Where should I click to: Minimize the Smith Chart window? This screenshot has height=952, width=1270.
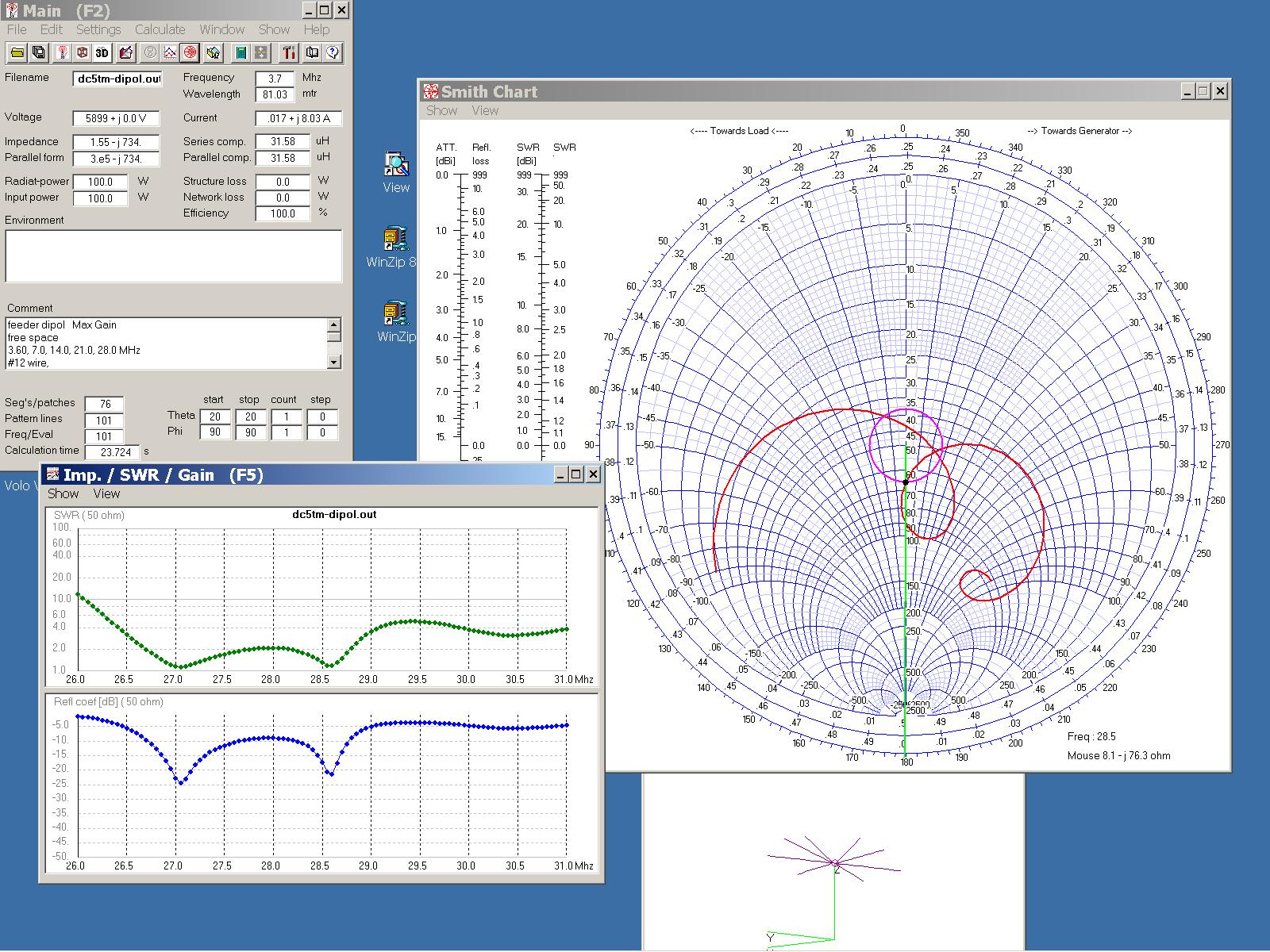1187,91
